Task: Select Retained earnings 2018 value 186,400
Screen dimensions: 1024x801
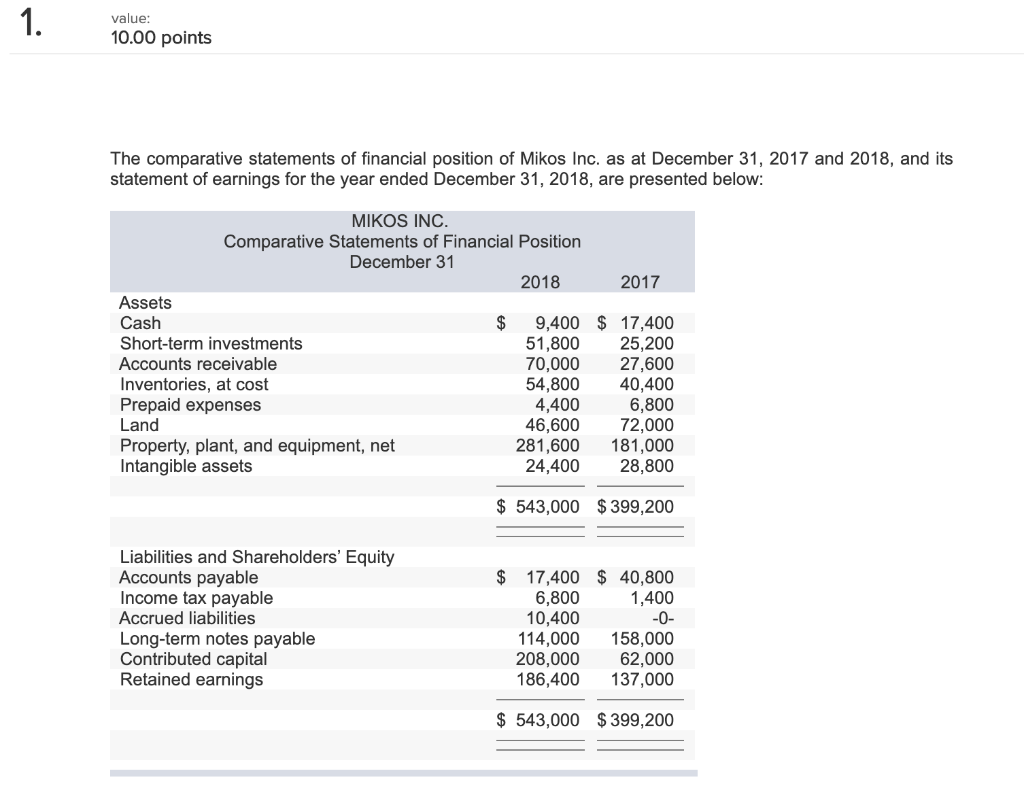Action: [x=548, y=680]
